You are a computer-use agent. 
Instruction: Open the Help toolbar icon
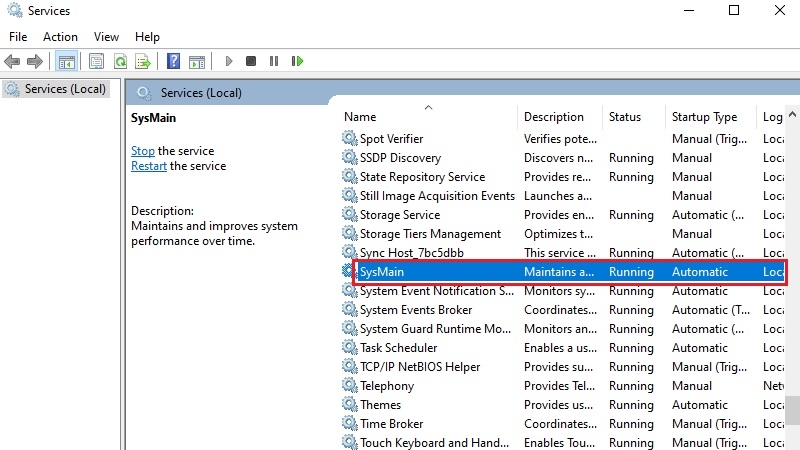pyautogui.click(x=173, y=62)
